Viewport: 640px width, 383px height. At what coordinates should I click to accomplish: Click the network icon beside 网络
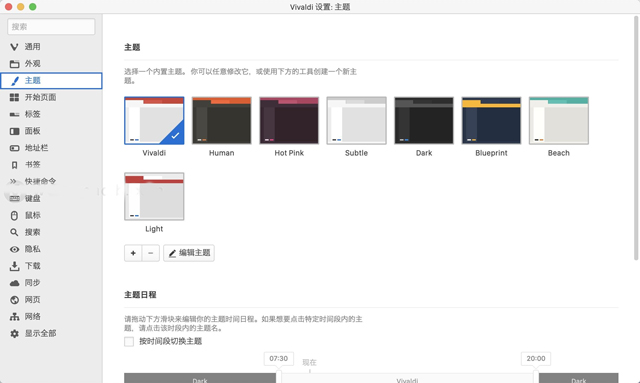[x=14, y=316]
